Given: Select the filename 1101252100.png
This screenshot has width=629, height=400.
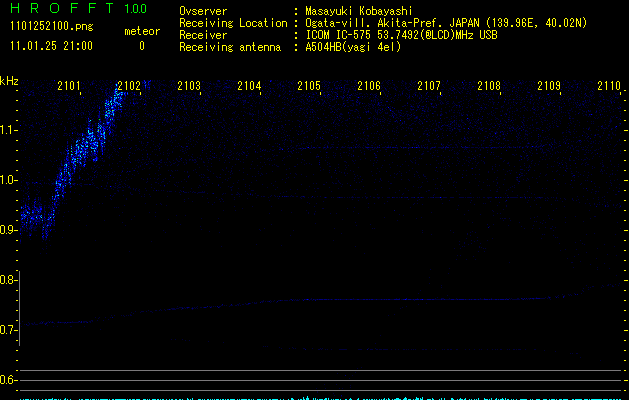Looking at the screenshot, I should [x=52, y=26].
